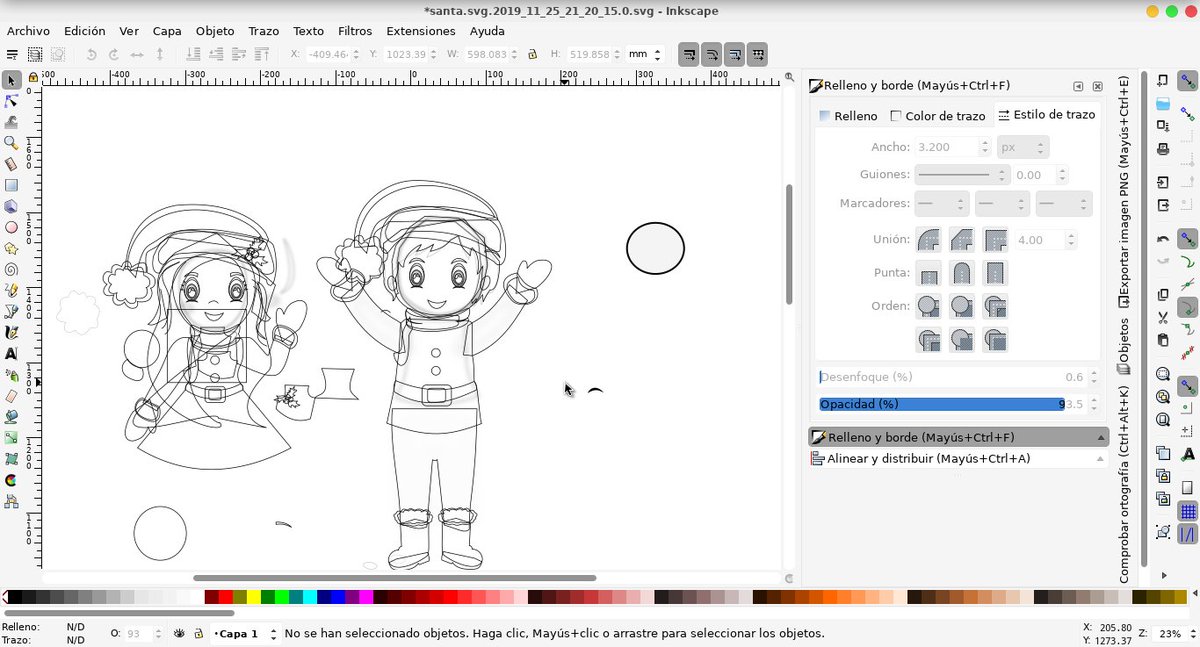Select the Paint bucket fill tool
The height and width of the screenshot is (647, 1200).
(x=11, y=417)
